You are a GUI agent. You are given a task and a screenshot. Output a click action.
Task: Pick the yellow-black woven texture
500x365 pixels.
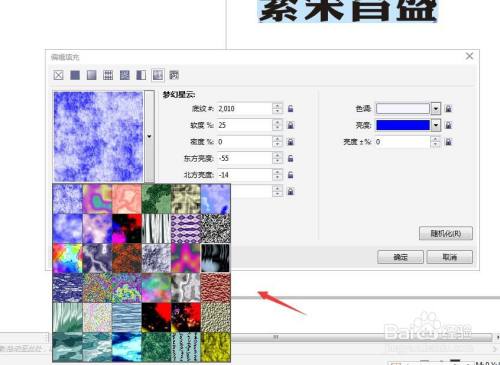pos(186,199)
